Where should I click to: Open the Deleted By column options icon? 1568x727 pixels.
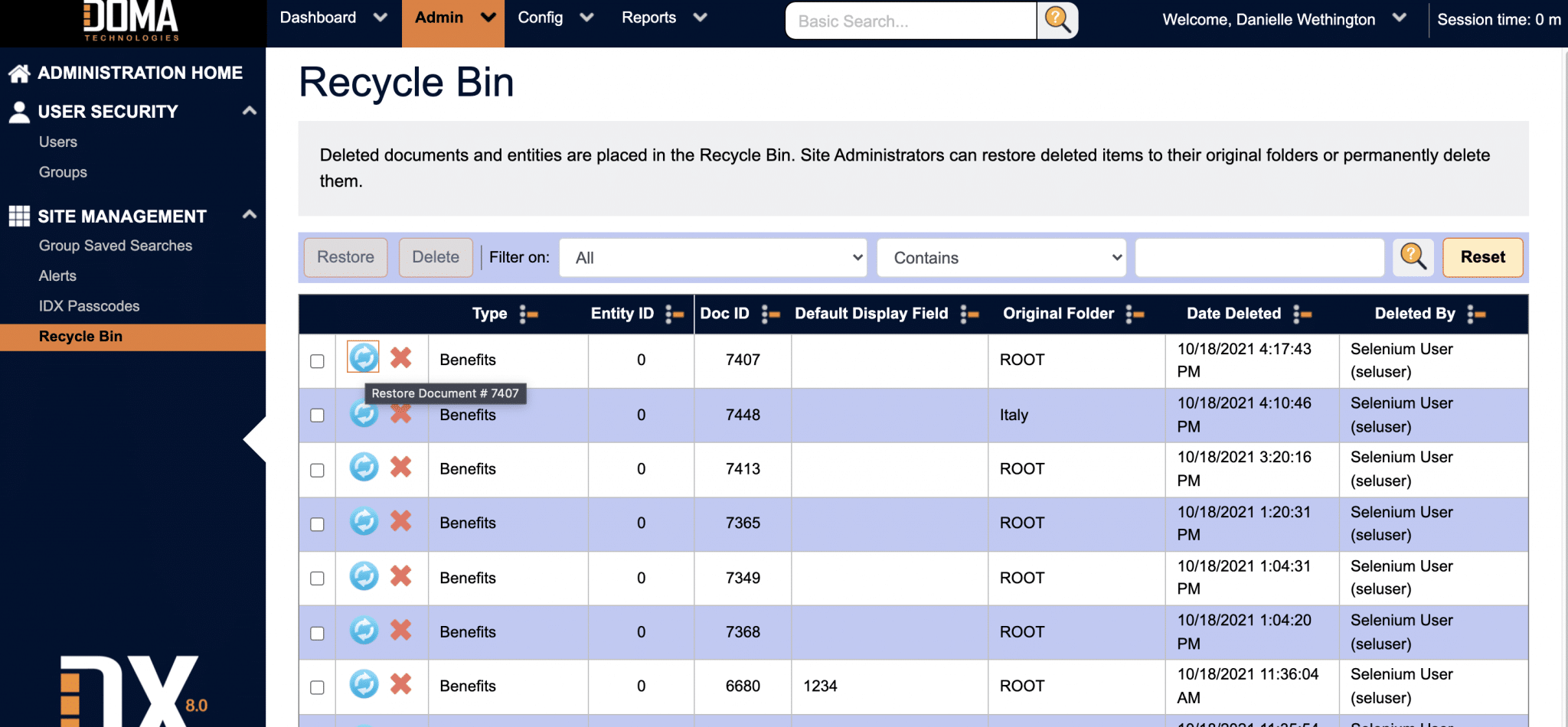tap(1476, 314)
